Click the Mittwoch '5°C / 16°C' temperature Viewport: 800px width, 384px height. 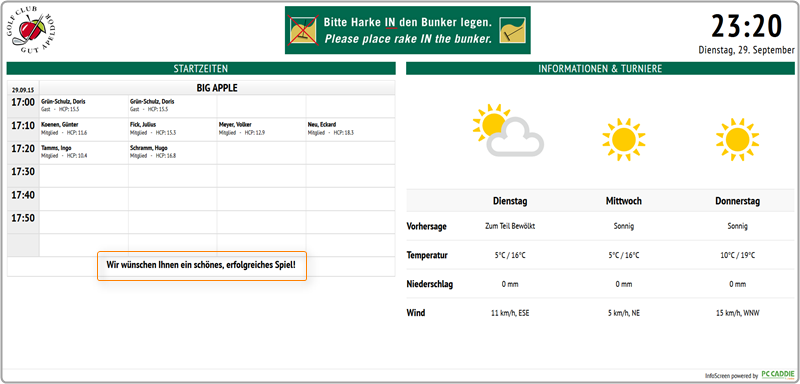(x=623, y=255)
